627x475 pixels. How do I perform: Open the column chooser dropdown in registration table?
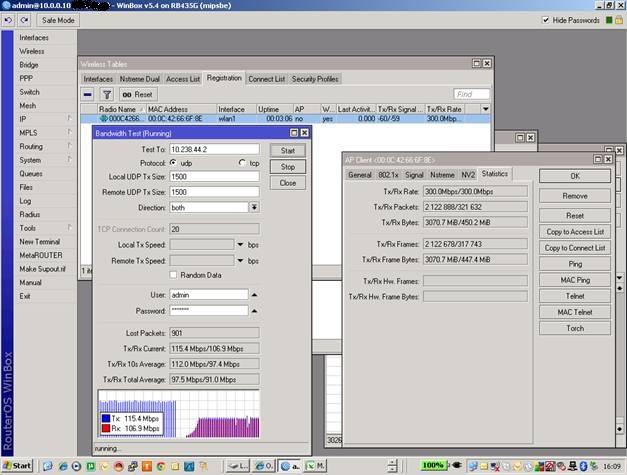tap(485, 109)
